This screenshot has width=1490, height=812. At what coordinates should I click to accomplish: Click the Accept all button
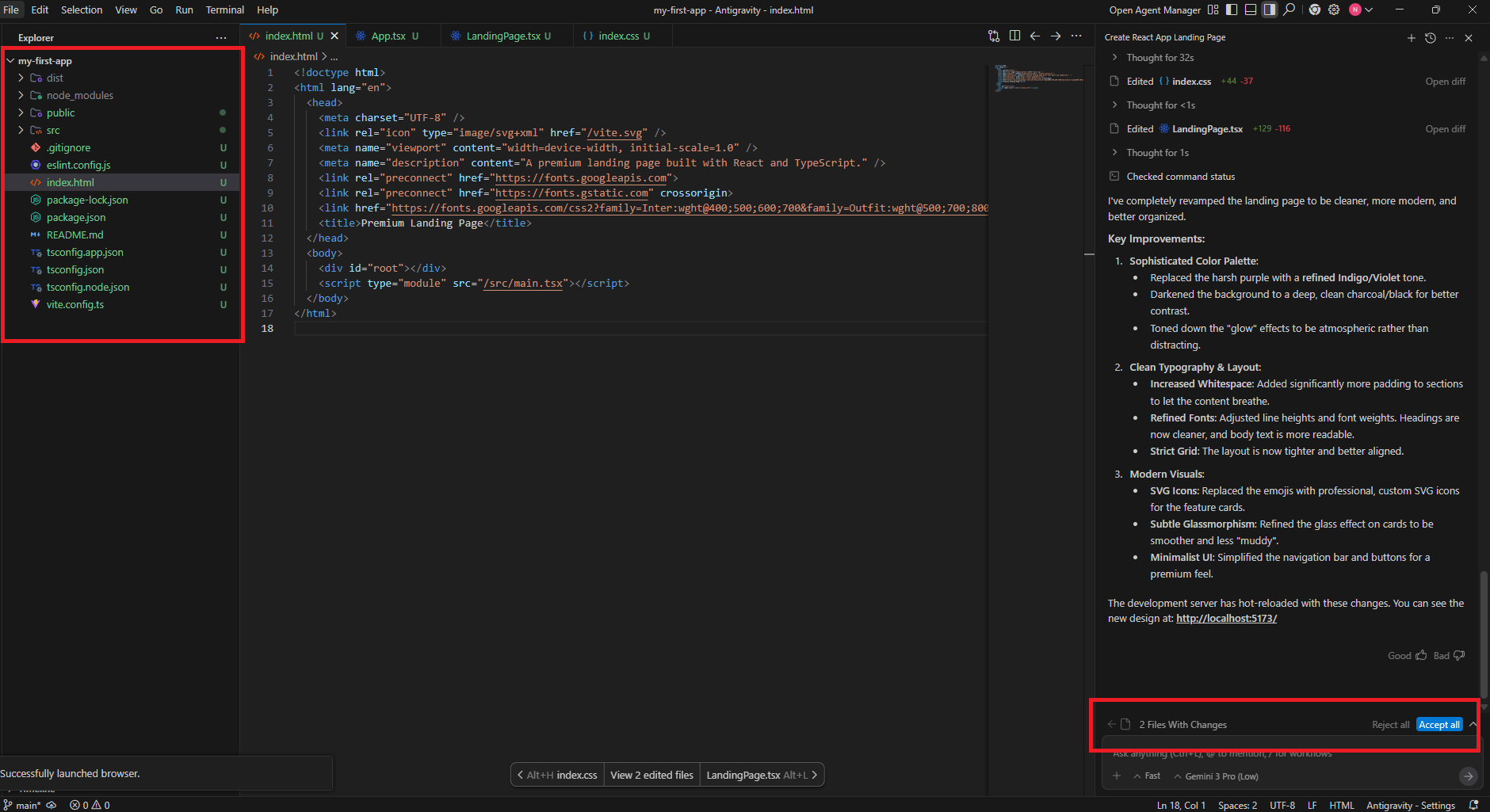coord(1438,725)
